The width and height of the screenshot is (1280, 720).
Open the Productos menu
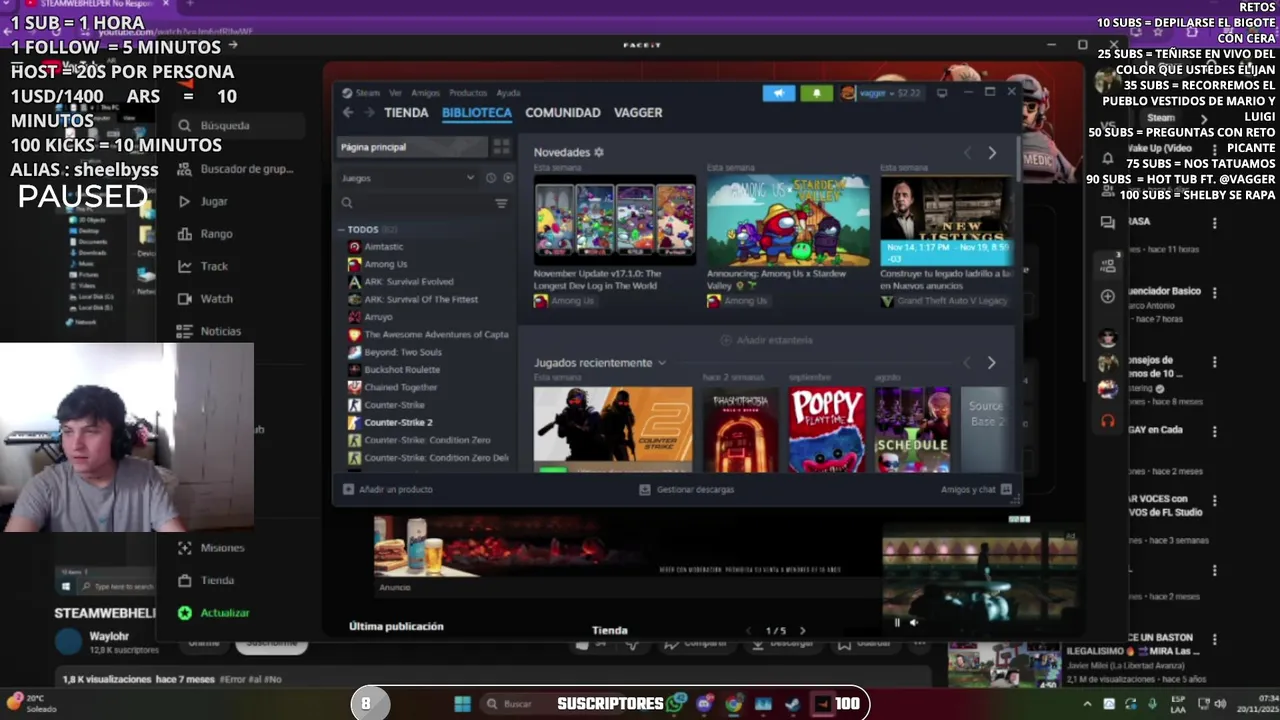(x=468, y=93)
